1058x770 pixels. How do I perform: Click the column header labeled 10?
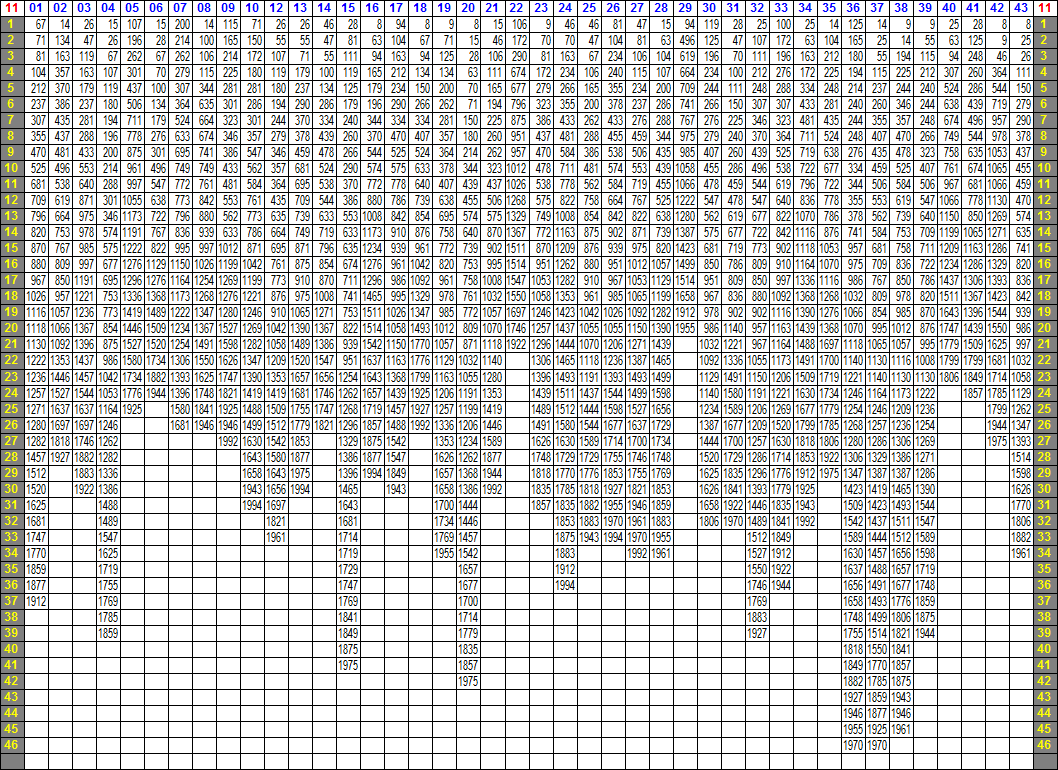[x=252, y=7]
